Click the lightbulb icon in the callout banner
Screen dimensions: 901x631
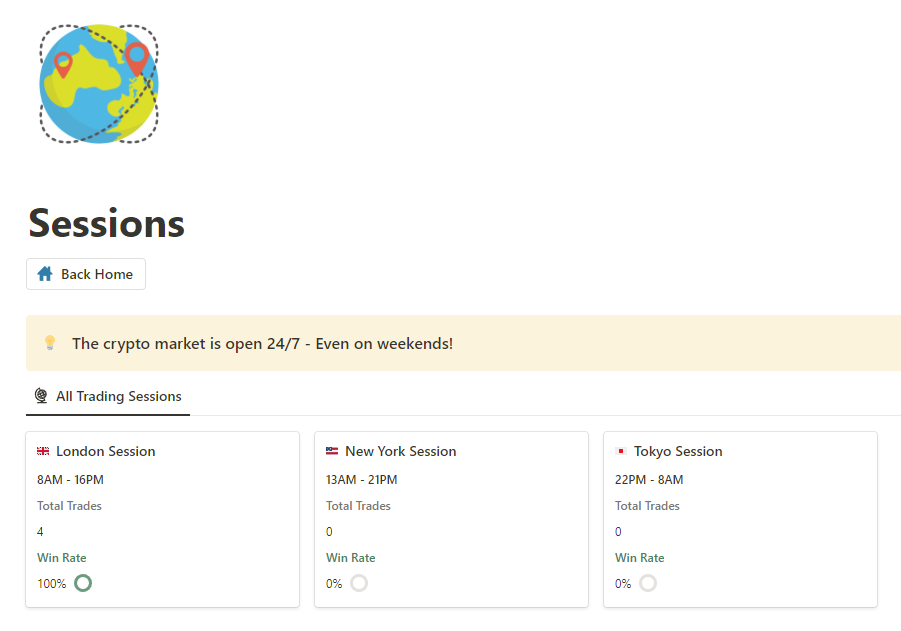coord(49,341)
